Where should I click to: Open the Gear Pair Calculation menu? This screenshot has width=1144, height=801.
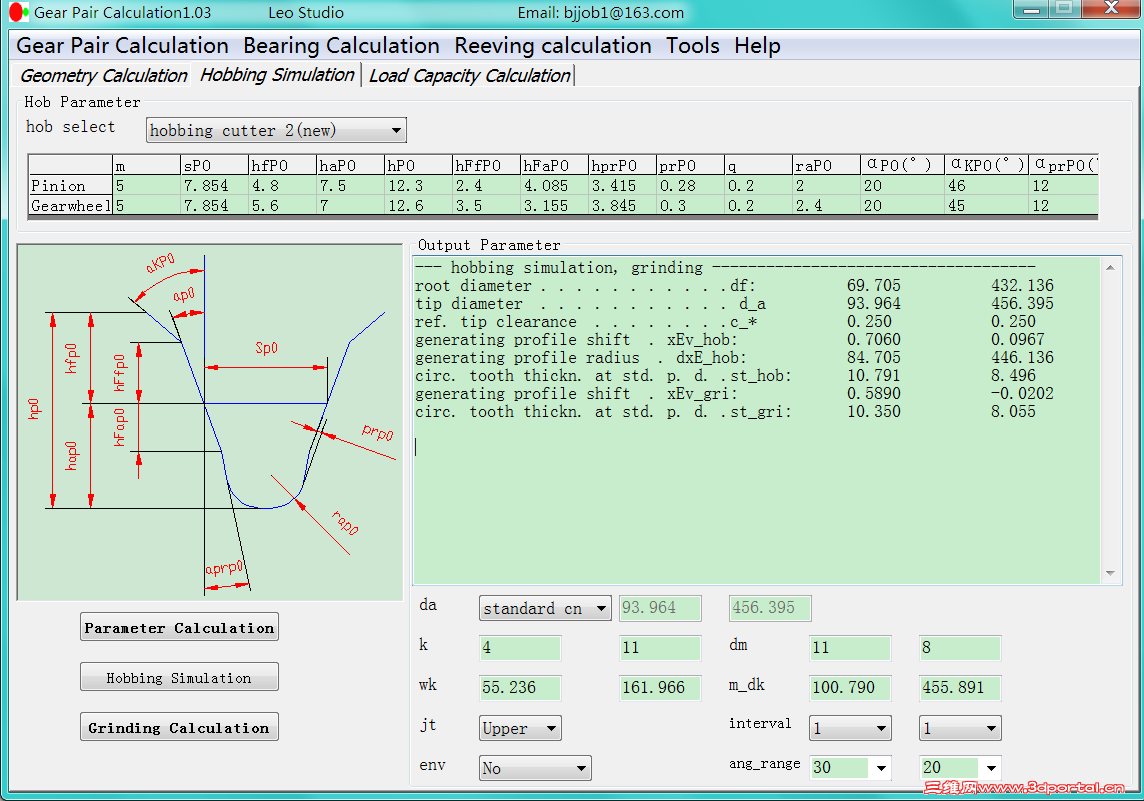coord(123,45)
